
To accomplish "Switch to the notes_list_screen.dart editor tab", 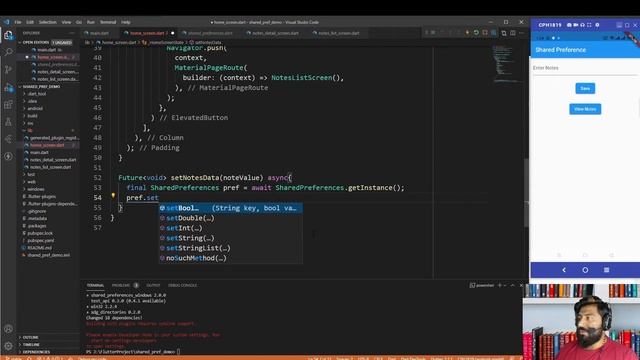I will tap(339, 33).
